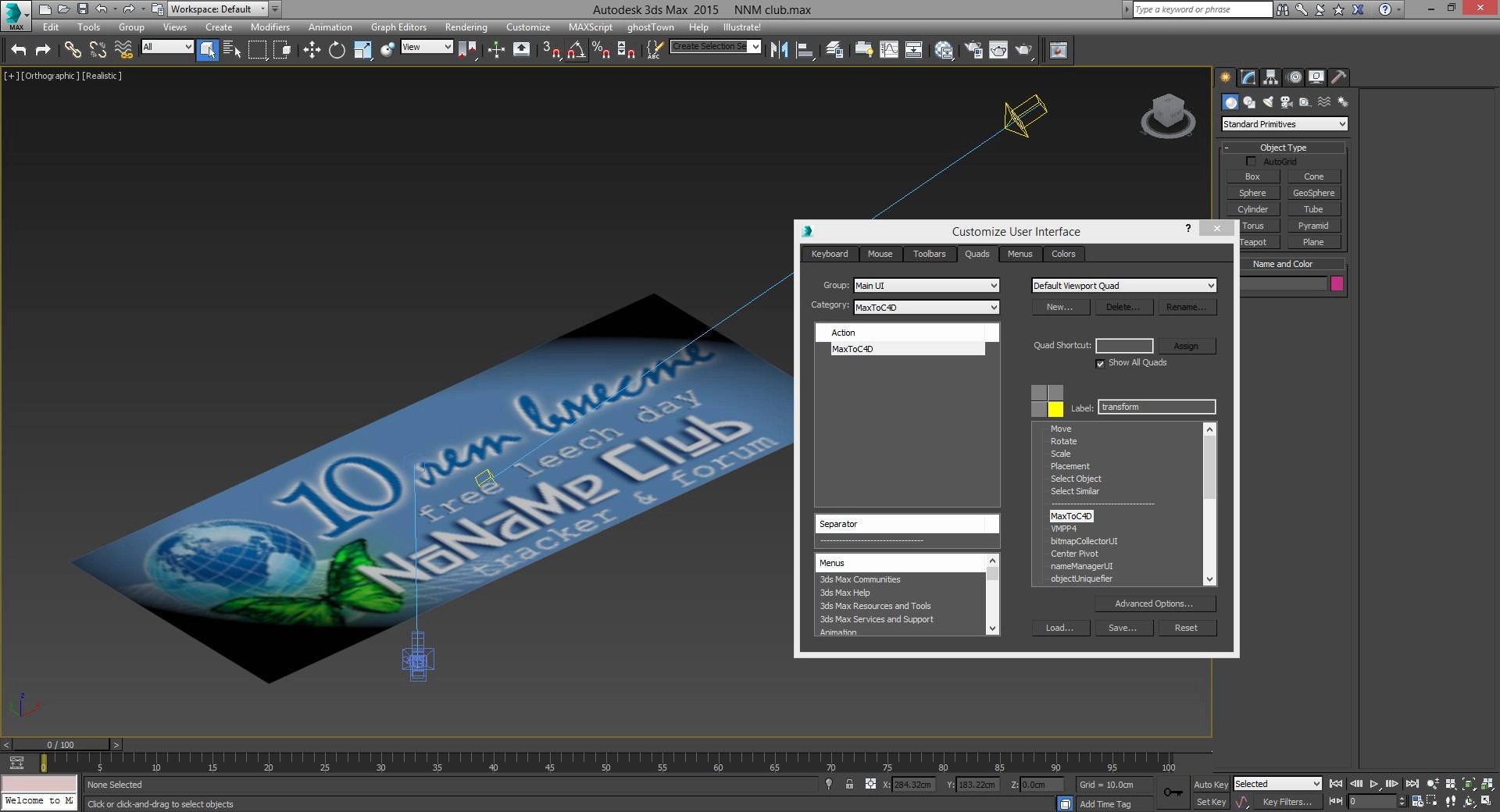Click the Render Production teapot icon
This screenshot has height=812, width=1500.
click(1023, 50)
